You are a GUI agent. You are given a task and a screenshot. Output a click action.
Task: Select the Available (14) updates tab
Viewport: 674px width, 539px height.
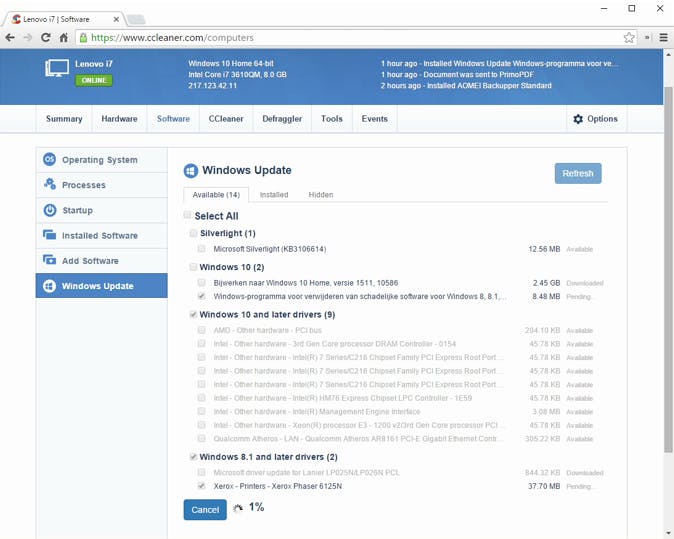[x=216, y=195]
